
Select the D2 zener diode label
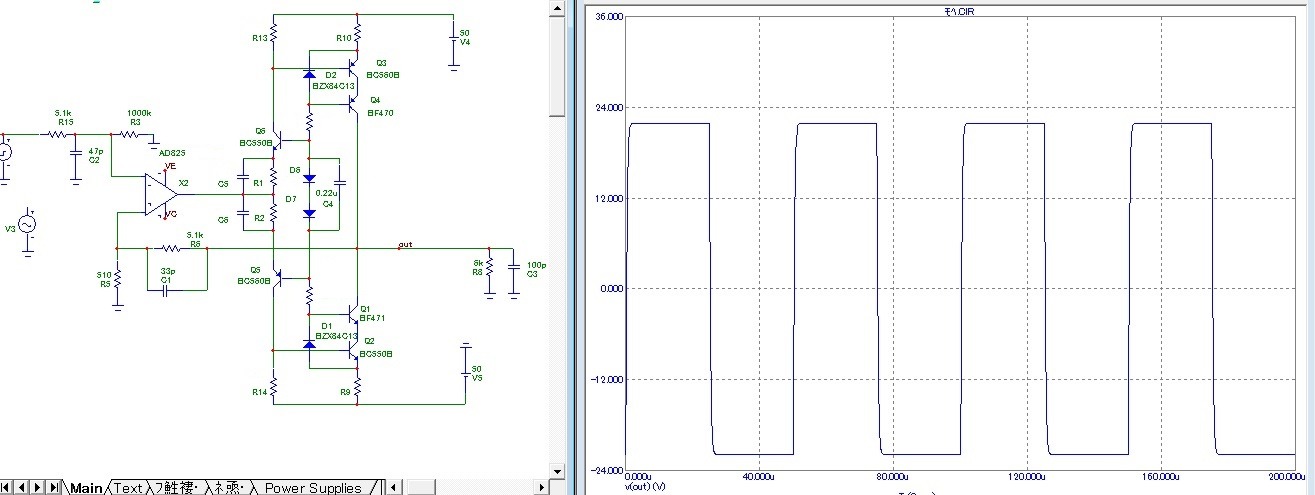tap(331, 75)
